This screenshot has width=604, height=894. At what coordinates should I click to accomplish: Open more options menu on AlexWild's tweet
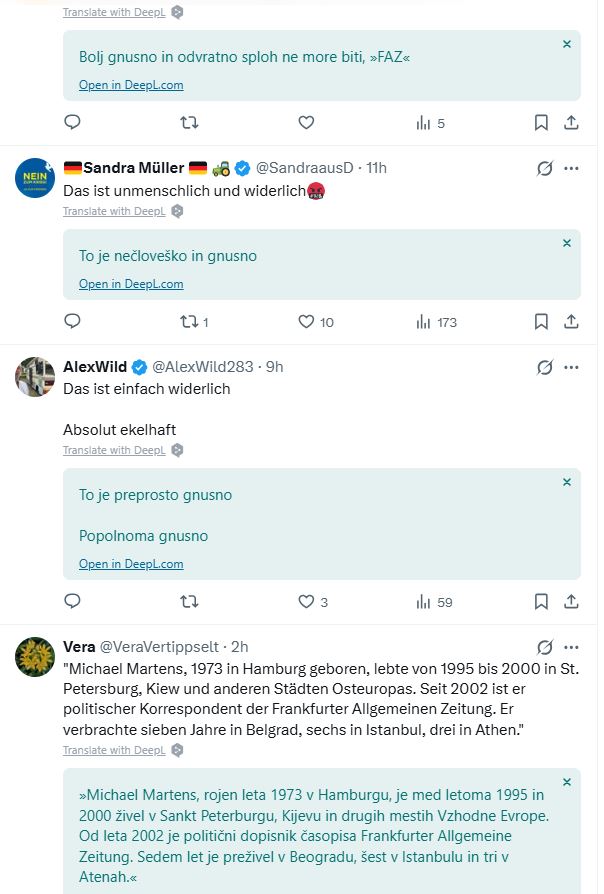coord(571,367)
